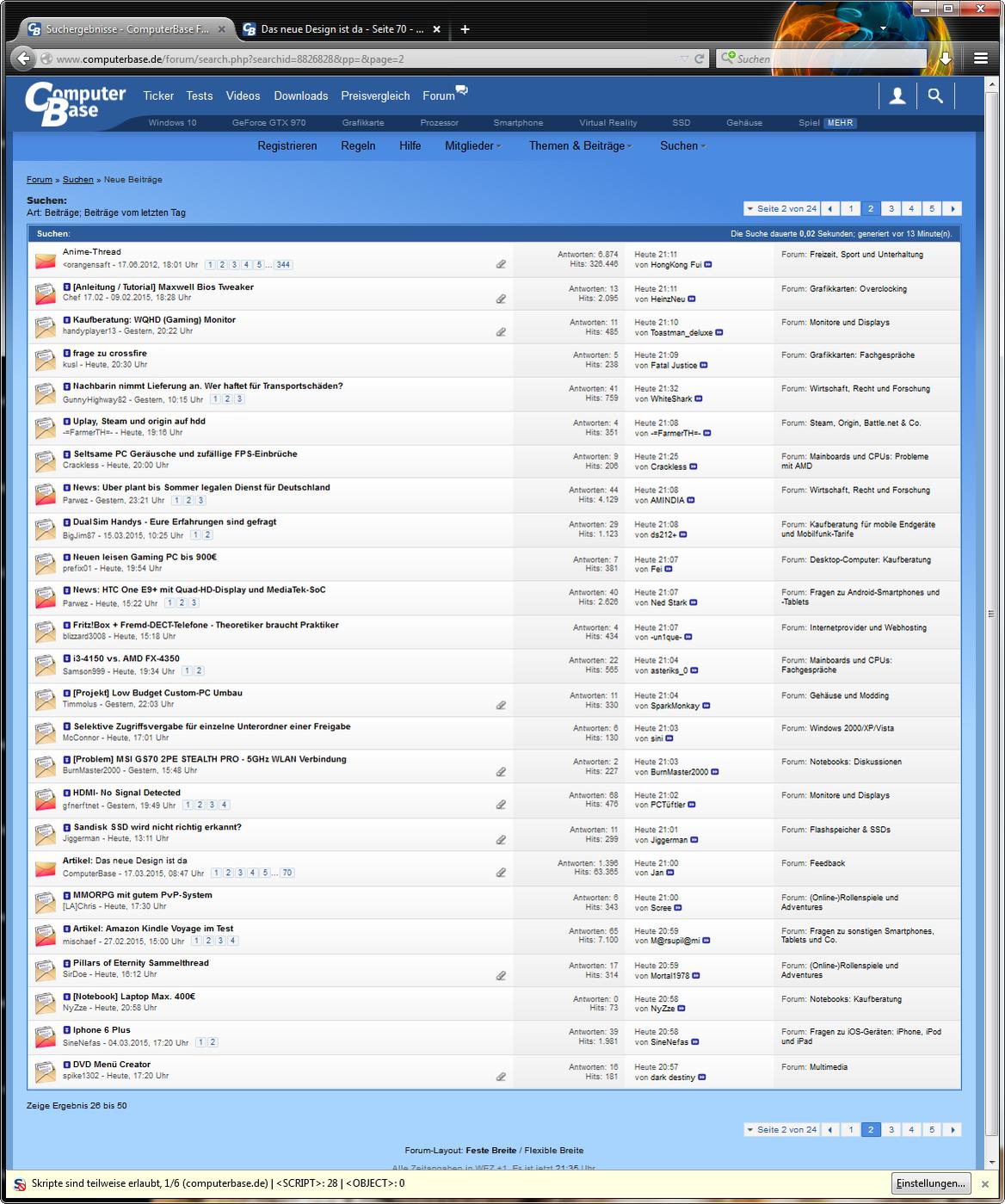
Task: Expand the Themen & Beiträge dropdown
Action: (580, 146)
